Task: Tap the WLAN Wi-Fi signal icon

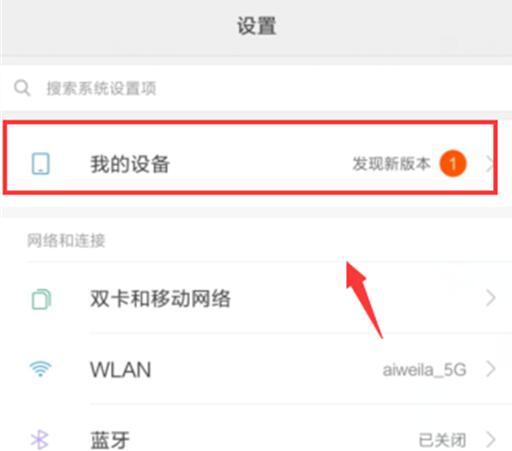Action: (41, 369)
